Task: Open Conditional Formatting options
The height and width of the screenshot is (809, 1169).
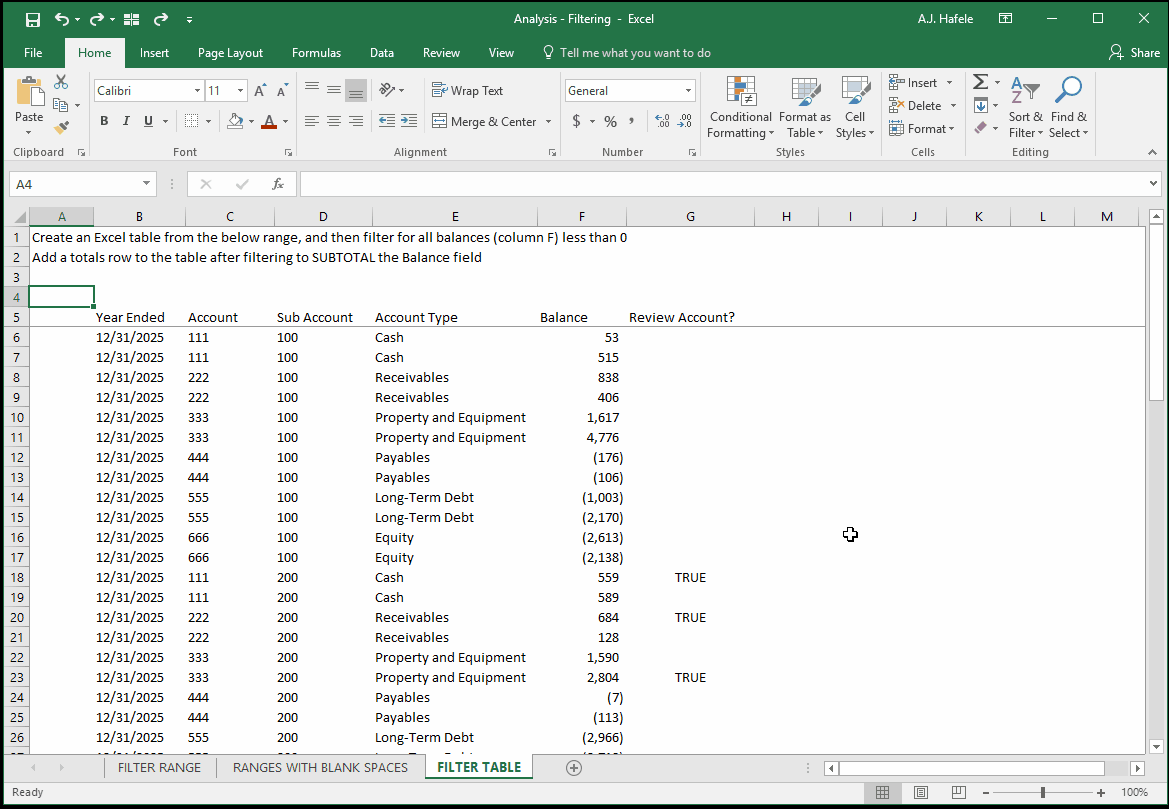Action: 741,108
